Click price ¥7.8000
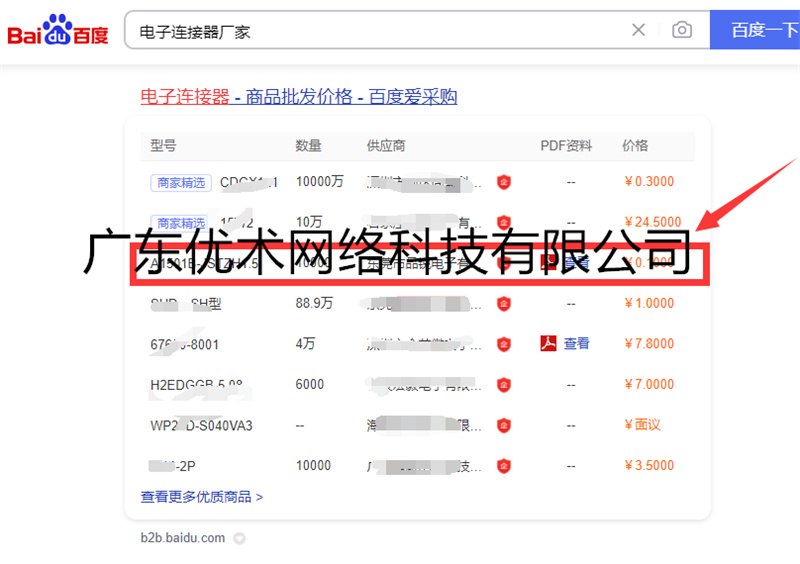 tap(649, 344)
